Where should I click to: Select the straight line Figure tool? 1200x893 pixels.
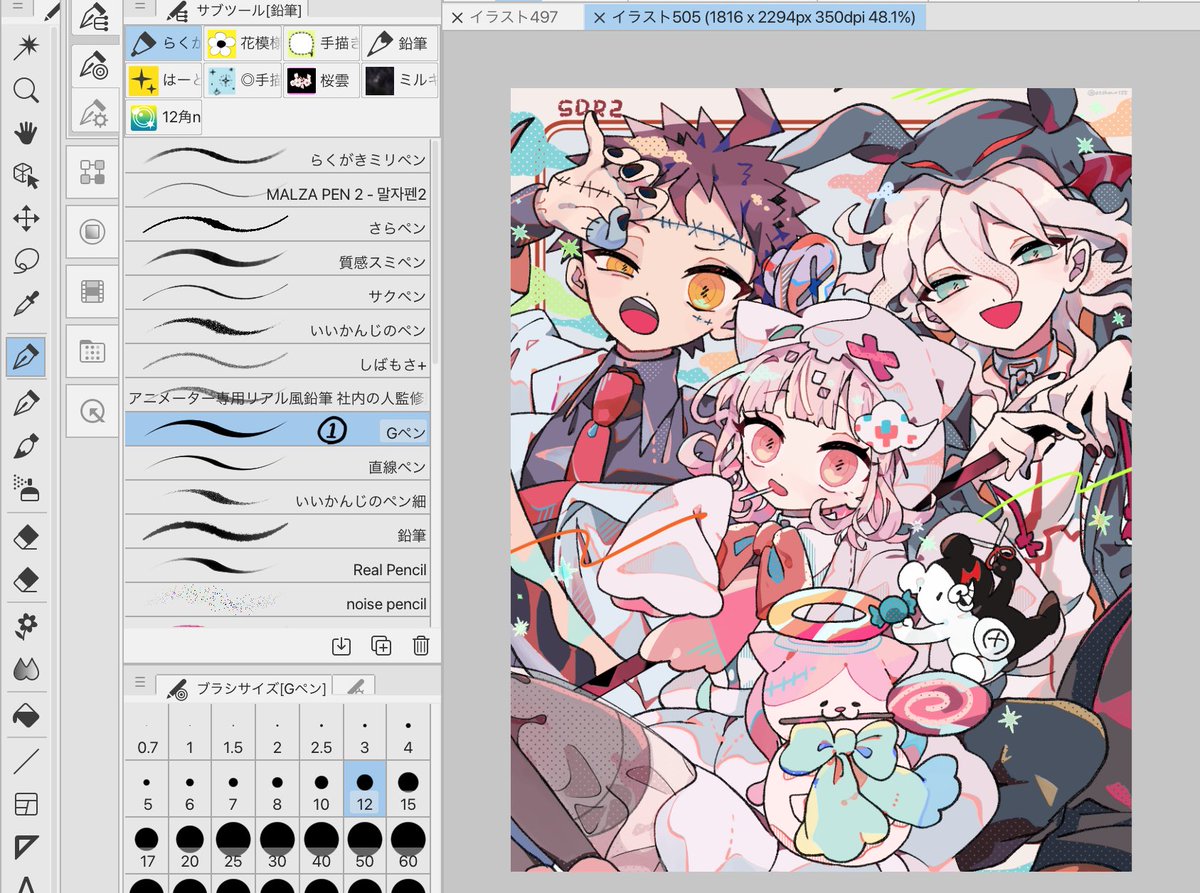[26, 762]
